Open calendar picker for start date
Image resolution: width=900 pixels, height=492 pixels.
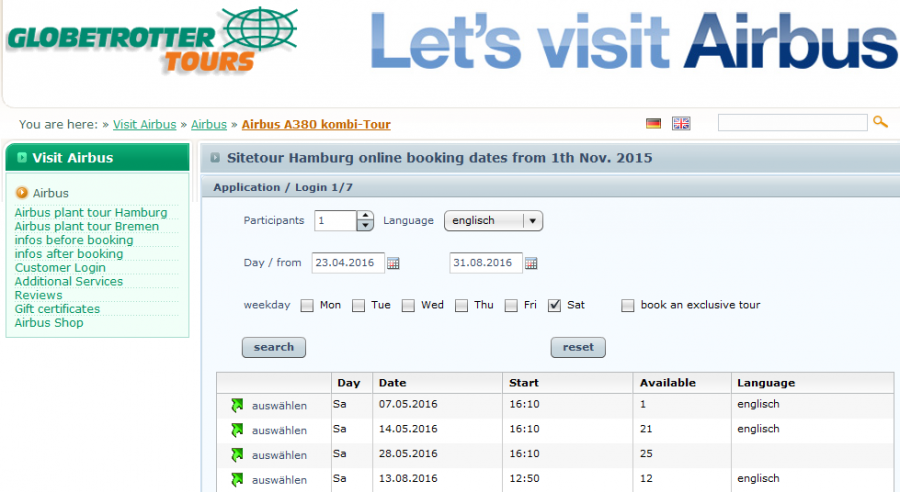[393, 263]
